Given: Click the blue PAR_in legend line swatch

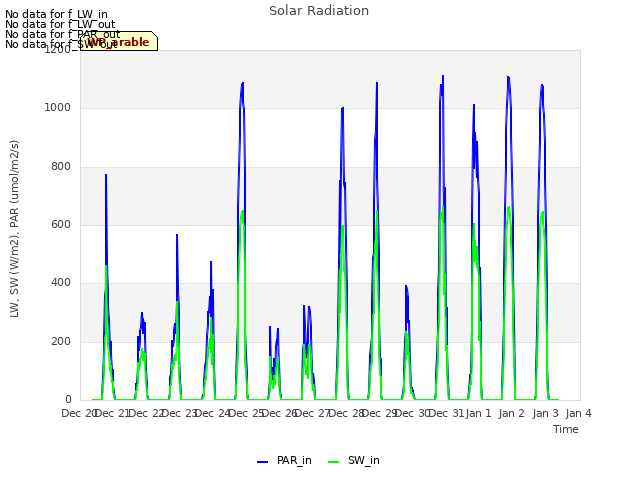Looking at the screenshot, I should [262, 462].
